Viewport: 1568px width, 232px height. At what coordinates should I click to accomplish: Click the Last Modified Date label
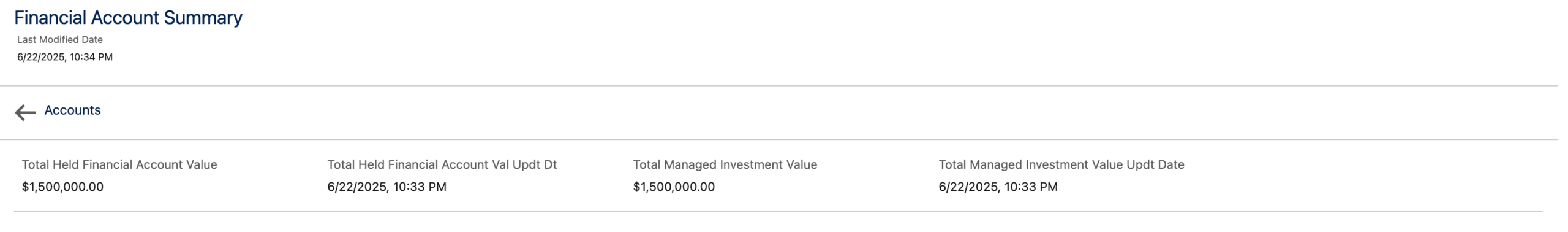point(60,39)
